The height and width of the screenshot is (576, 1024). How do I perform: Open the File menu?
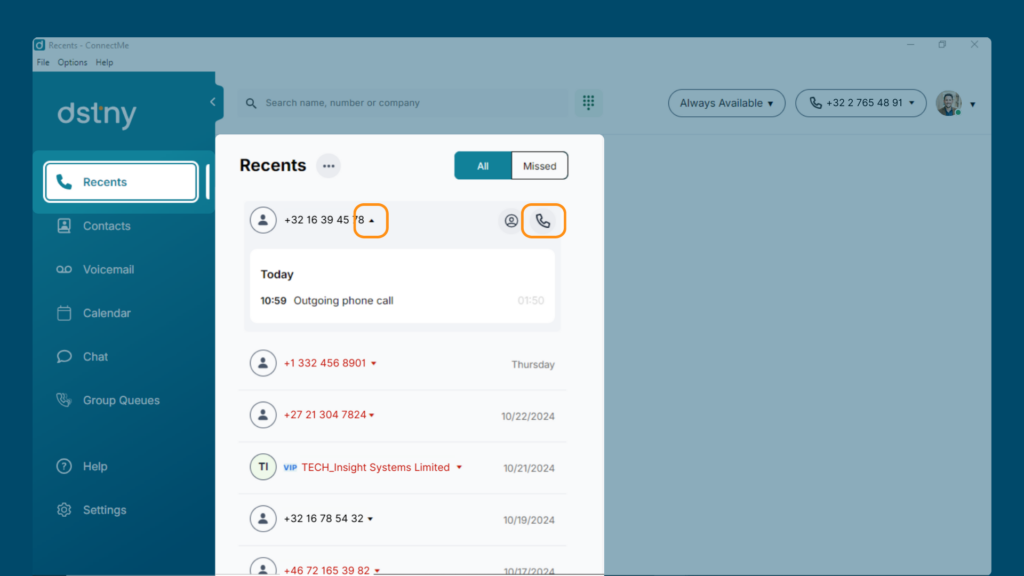pos(43,63)
